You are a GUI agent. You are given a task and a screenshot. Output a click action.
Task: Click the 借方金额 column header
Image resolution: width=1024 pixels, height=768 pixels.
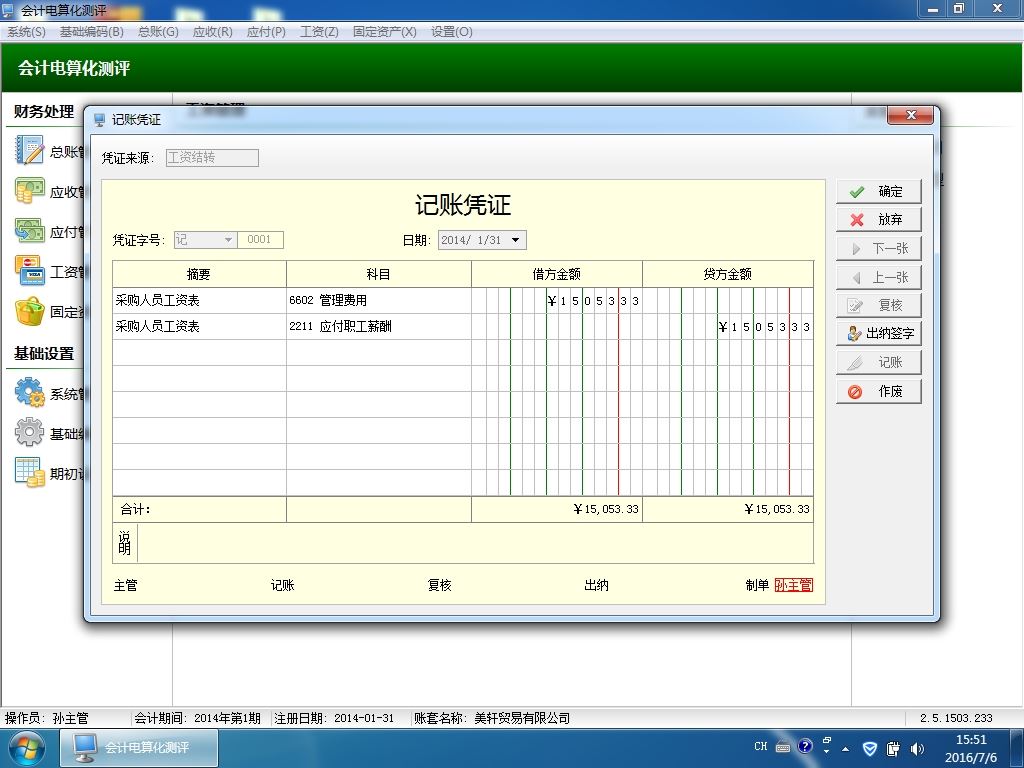[557, 274]
